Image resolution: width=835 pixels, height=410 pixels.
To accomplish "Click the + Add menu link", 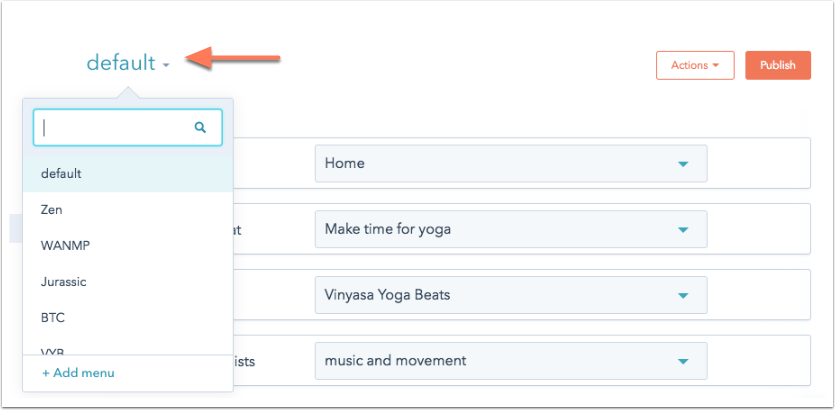I will pos(78,373).
